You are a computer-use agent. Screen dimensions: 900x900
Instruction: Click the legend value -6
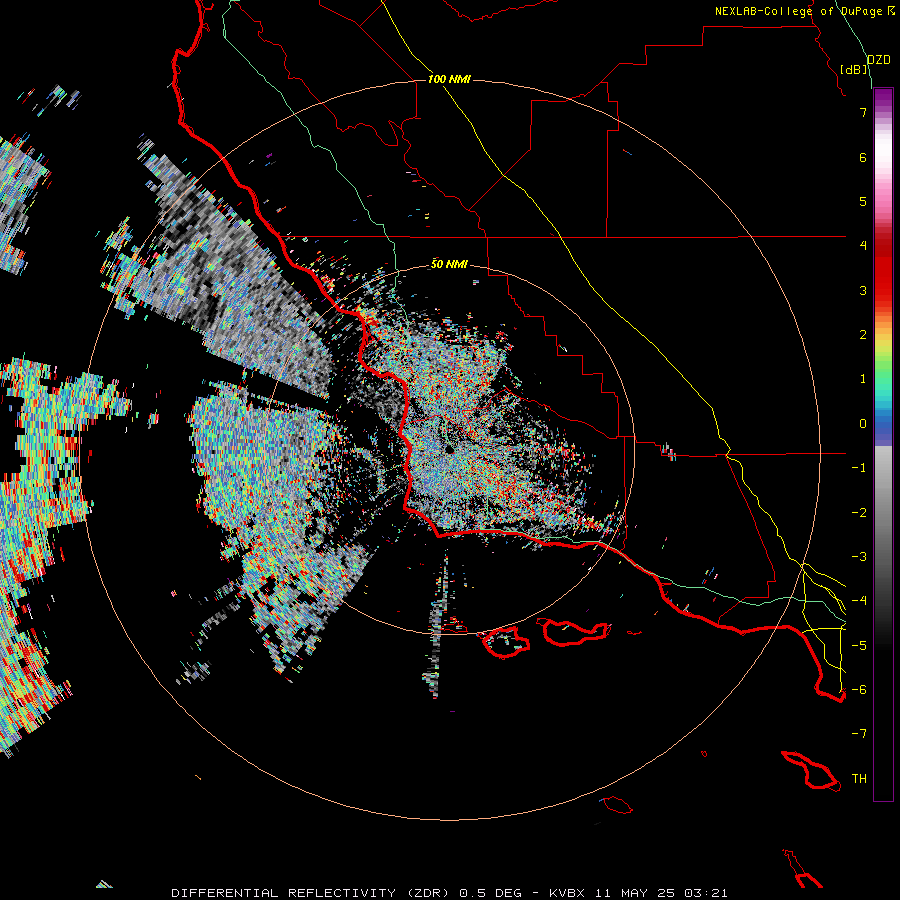(859, 690)
